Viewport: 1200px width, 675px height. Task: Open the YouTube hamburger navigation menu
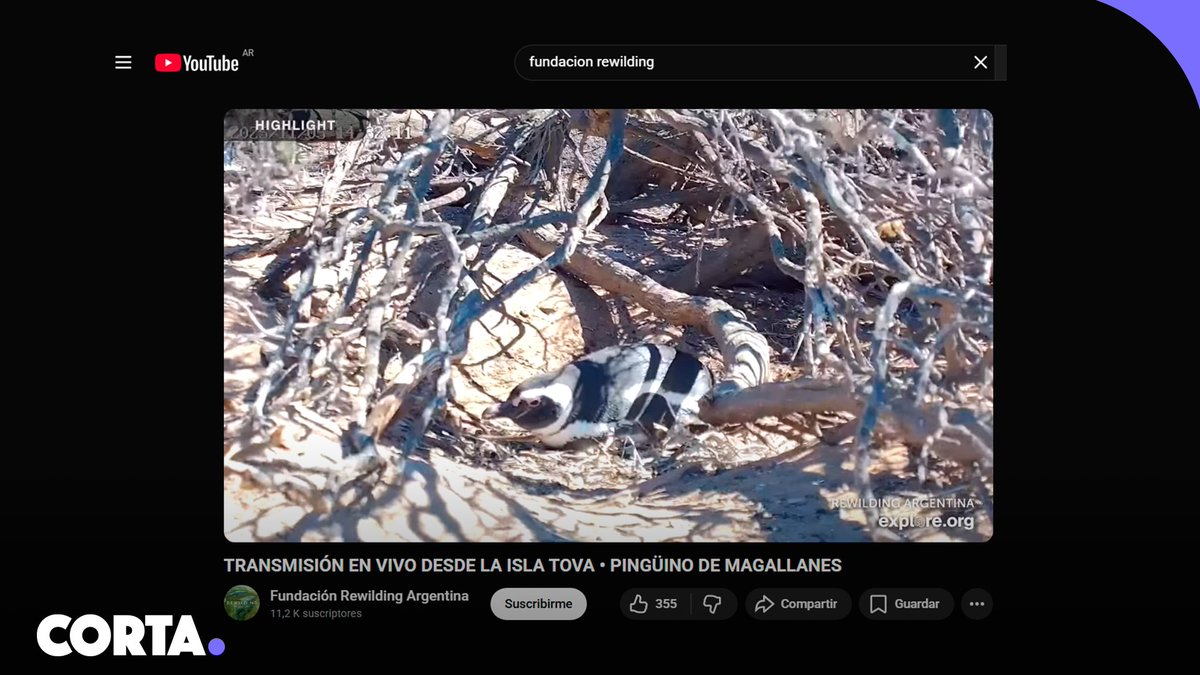pyautogui.click(x=123, y=62)
